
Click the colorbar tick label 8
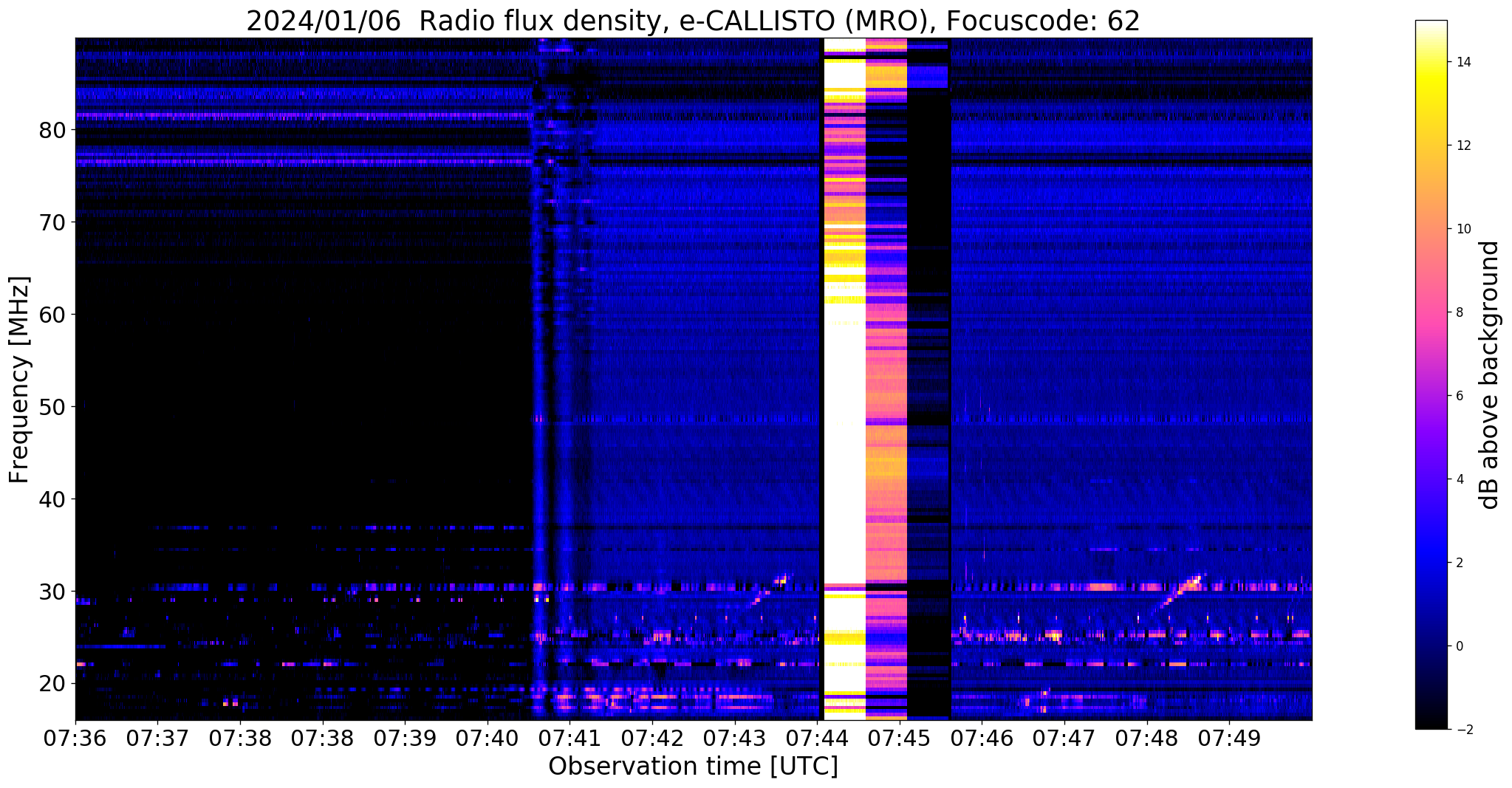(1459, 312)
